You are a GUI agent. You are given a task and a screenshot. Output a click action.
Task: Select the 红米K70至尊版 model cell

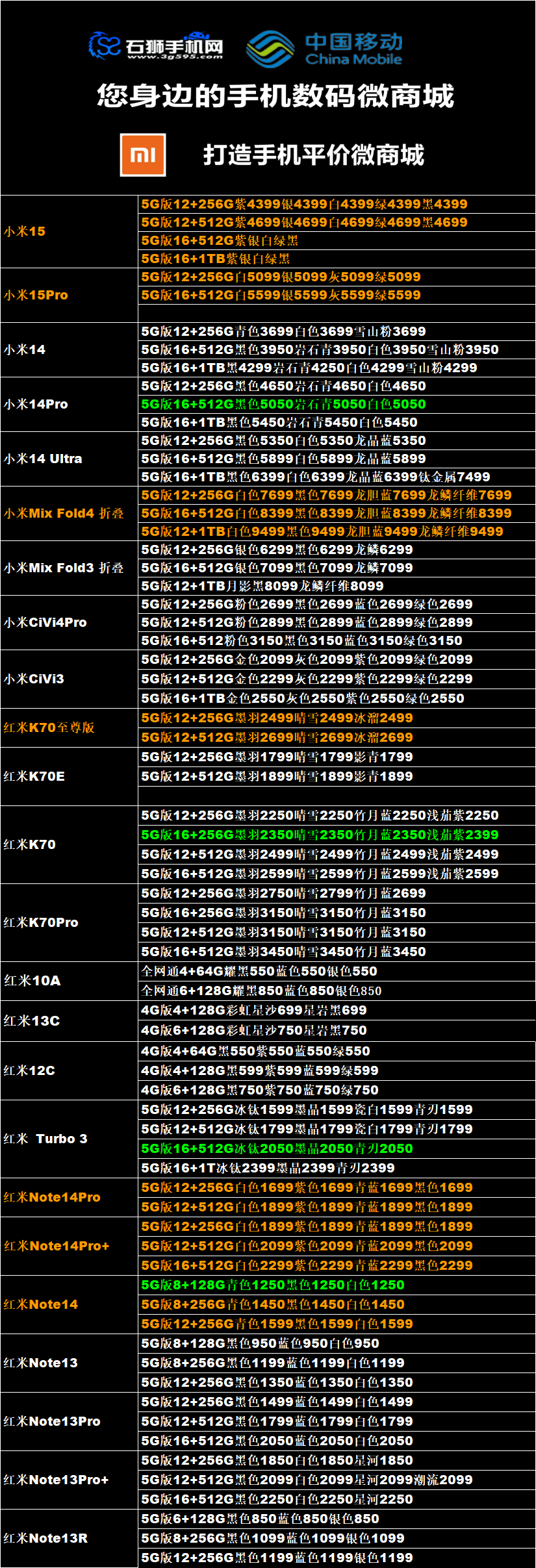(x=69, y=727)
